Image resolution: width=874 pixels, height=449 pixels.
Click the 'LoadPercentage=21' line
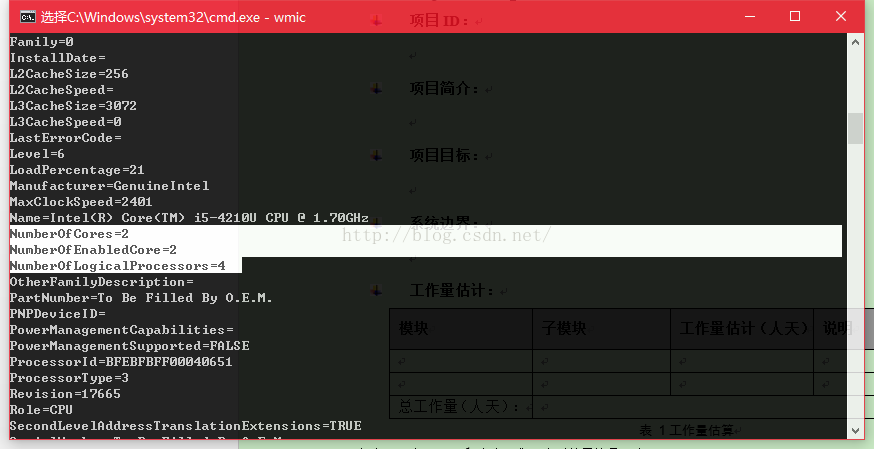[77, 170]
